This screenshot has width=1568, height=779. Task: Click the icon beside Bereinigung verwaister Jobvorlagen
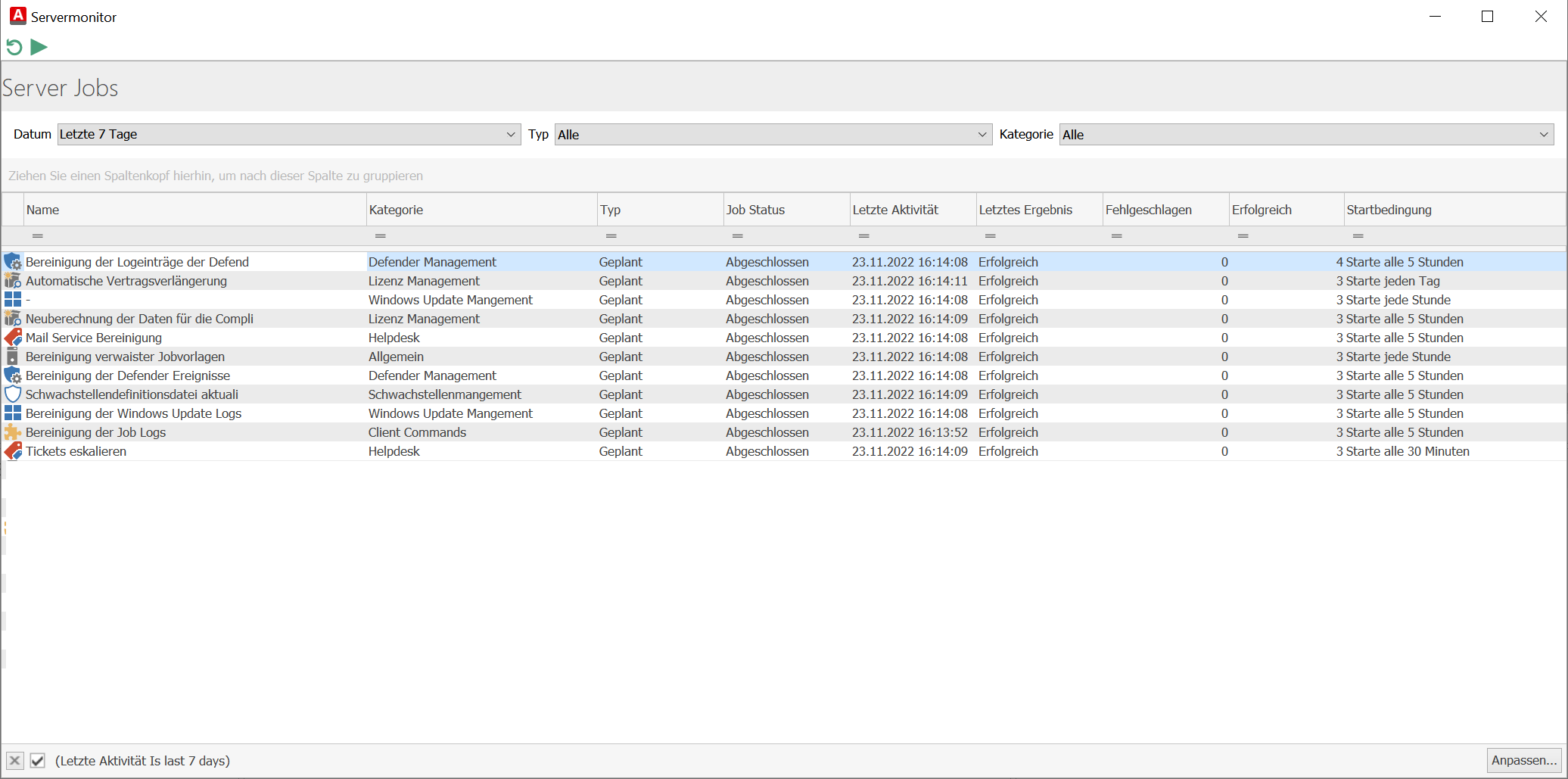coord(13,357)
